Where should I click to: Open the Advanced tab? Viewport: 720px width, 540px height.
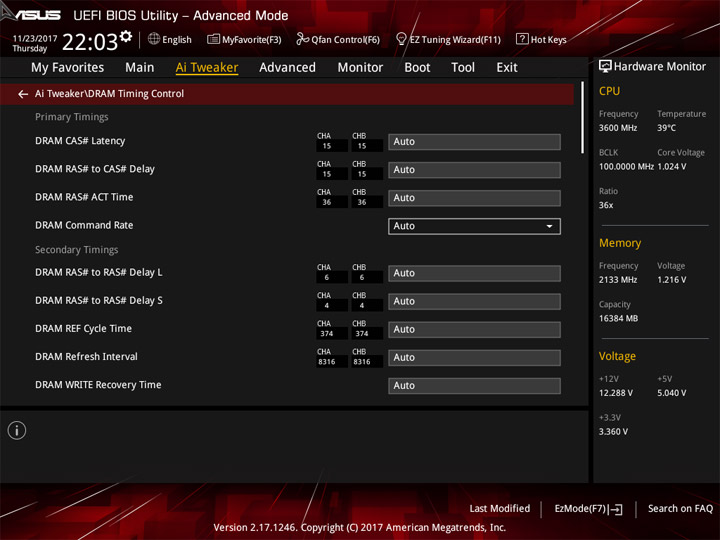pos(287,68)
